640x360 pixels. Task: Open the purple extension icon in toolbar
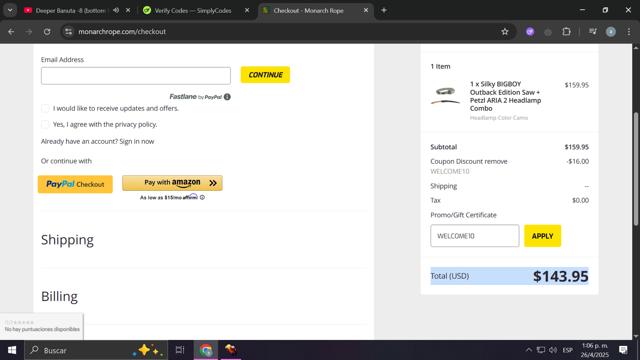pos(530,31)
